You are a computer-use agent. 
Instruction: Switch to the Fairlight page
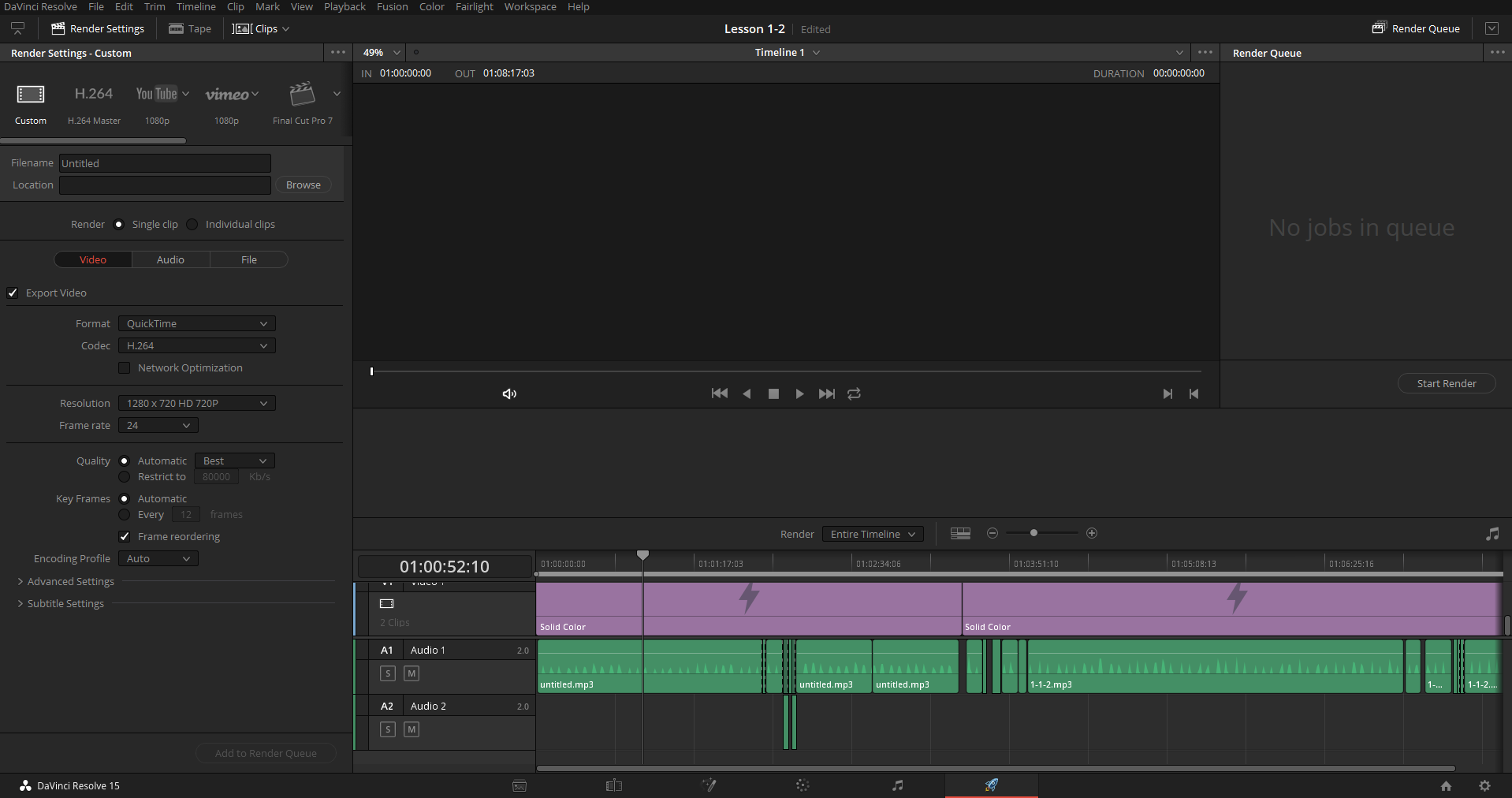coord(897,785)
